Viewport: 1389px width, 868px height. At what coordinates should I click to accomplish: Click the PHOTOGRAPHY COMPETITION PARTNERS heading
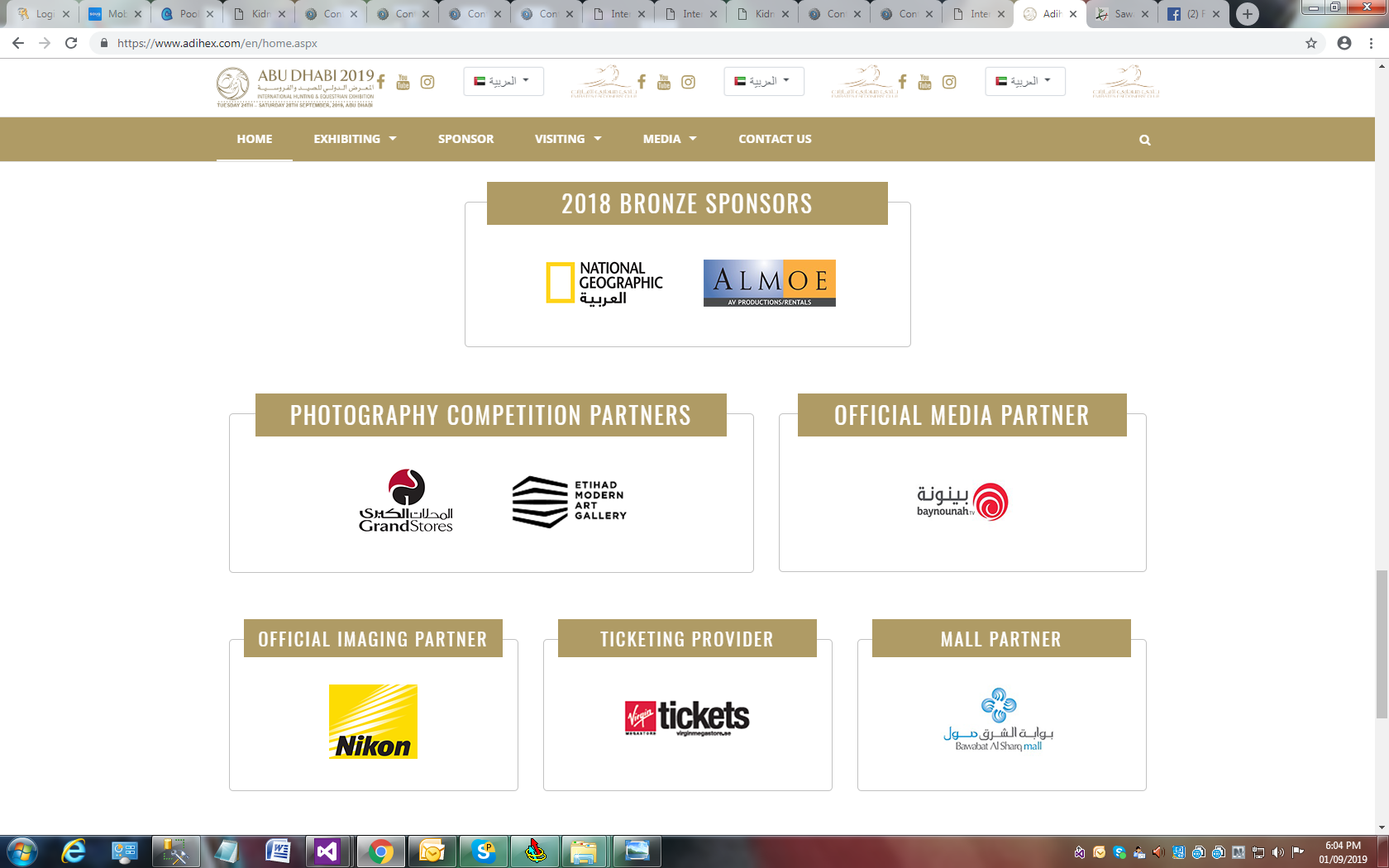490,415
